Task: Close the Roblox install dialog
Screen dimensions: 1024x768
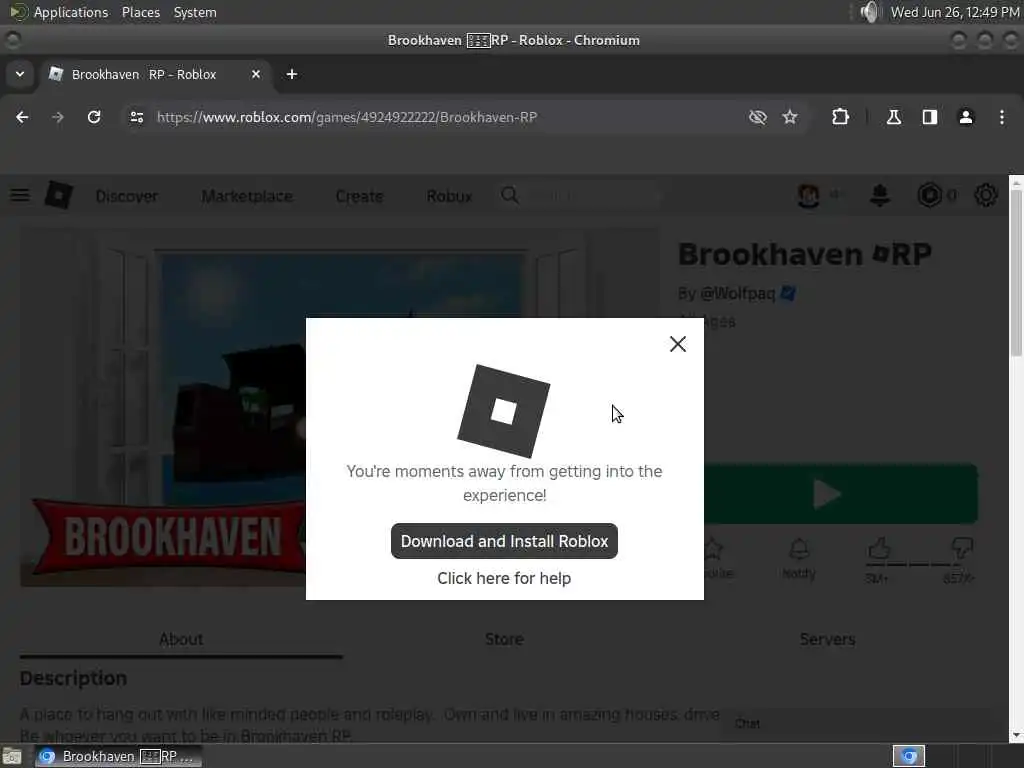Action: tap(677, 344)
